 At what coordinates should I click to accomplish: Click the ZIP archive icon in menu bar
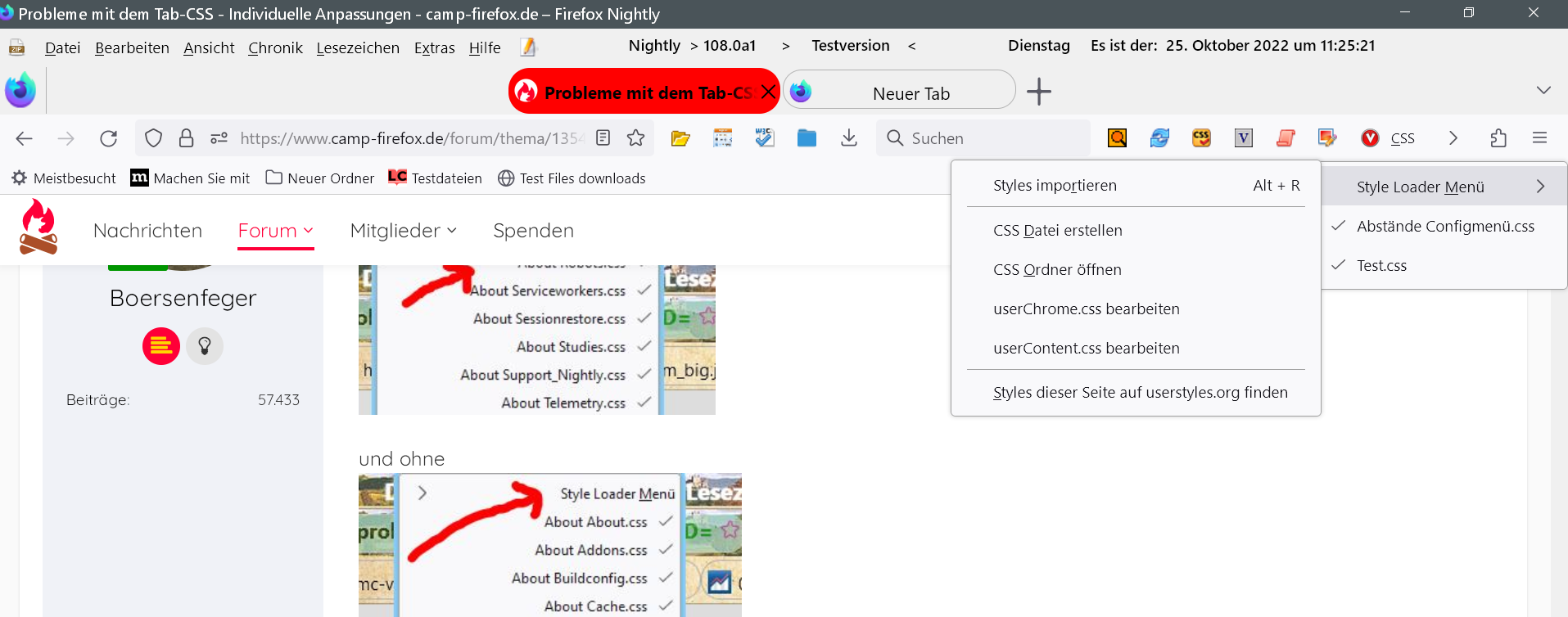[16, 47]
